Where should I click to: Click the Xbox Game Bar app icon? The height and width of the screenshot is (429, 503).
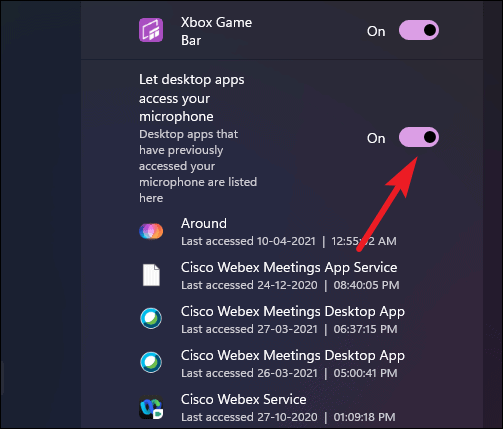[x=151, y=30]
